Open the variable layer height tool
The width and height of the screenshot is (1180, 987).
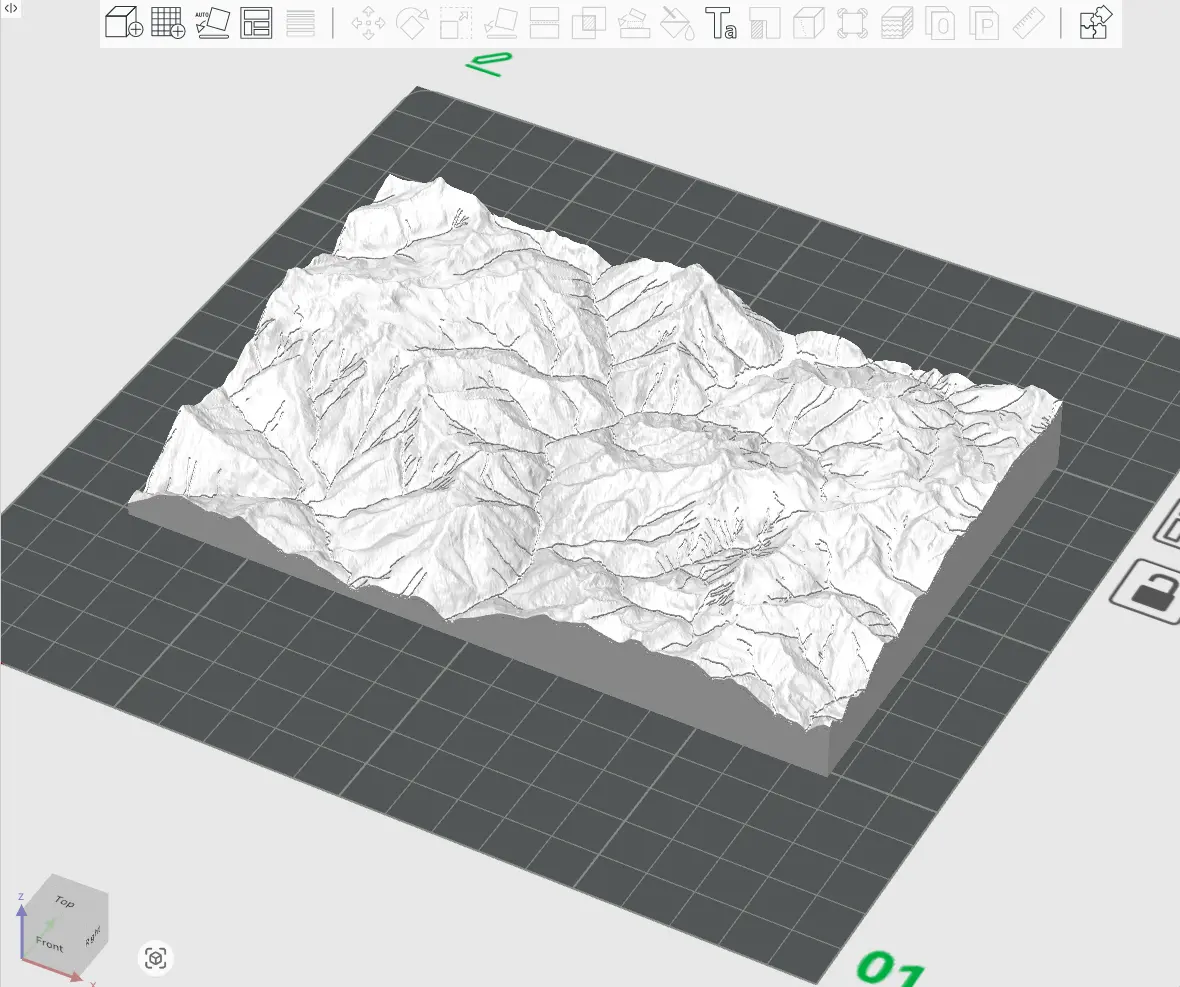point(300,23)
